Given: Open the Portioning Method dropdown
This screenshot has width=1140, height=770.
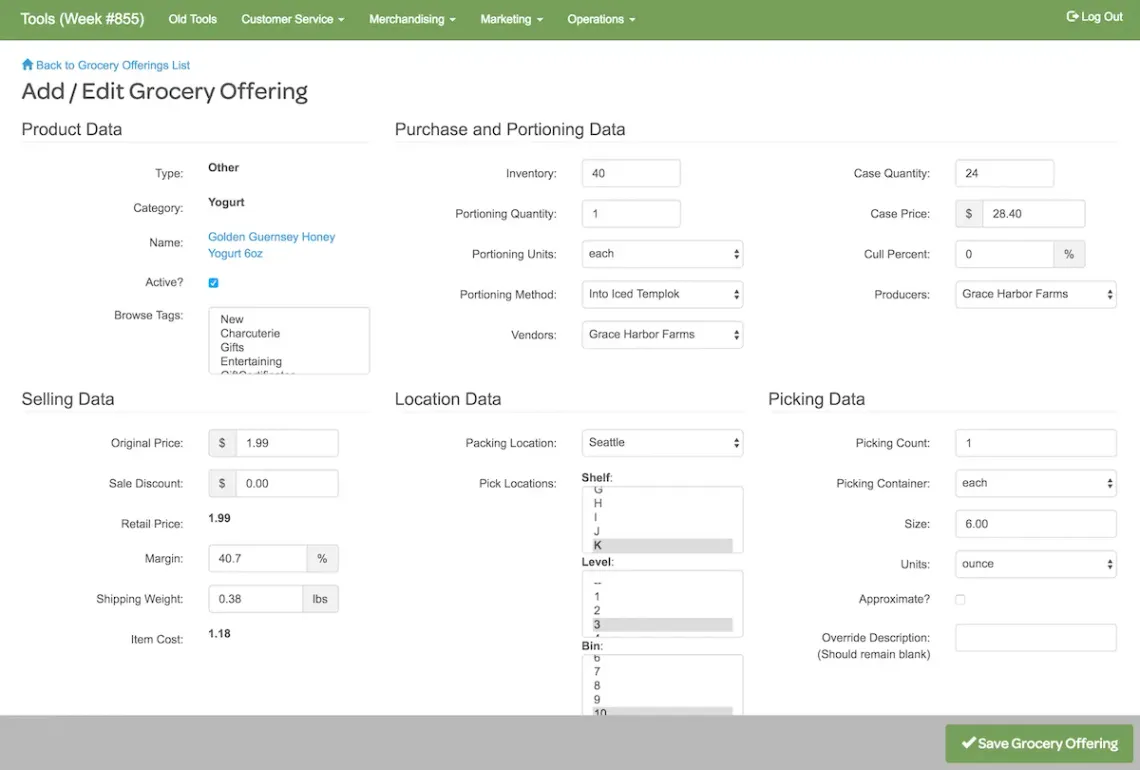Looking at the screenshot, I should point(662,294).
